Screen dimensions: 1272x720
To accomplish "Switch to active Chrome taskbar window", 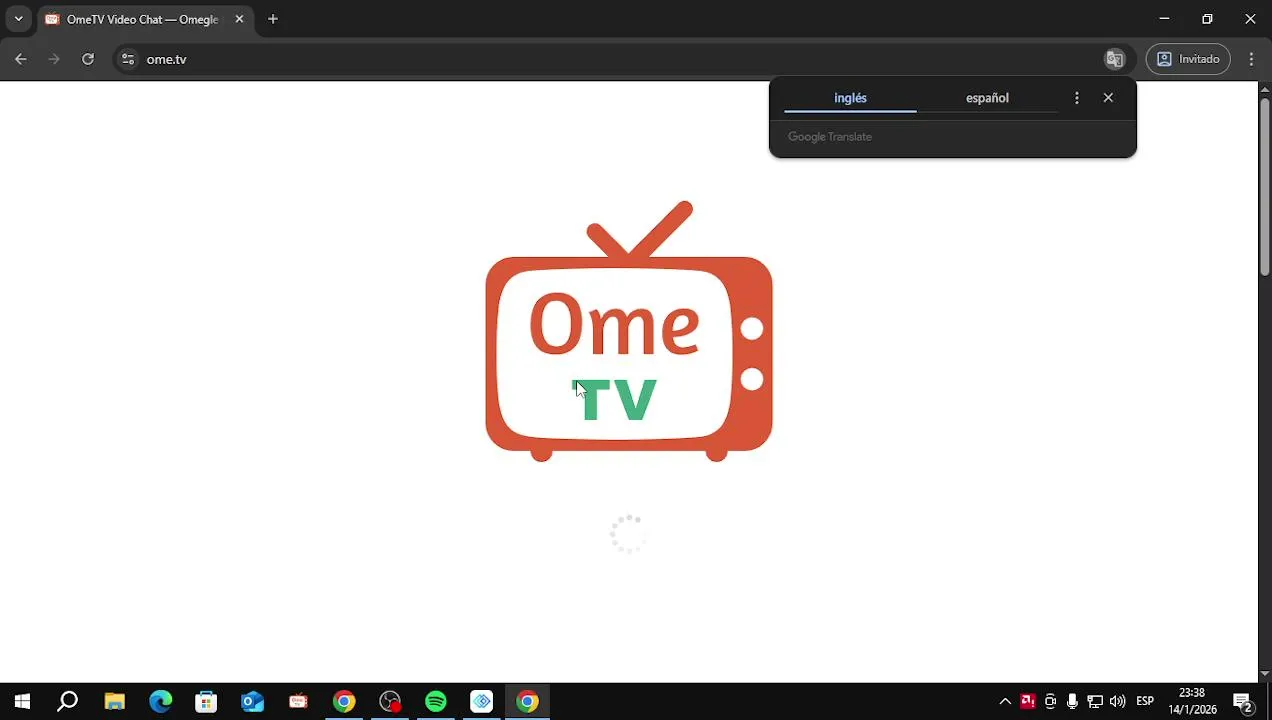I will pyautogui.click(x=528, y=701).
